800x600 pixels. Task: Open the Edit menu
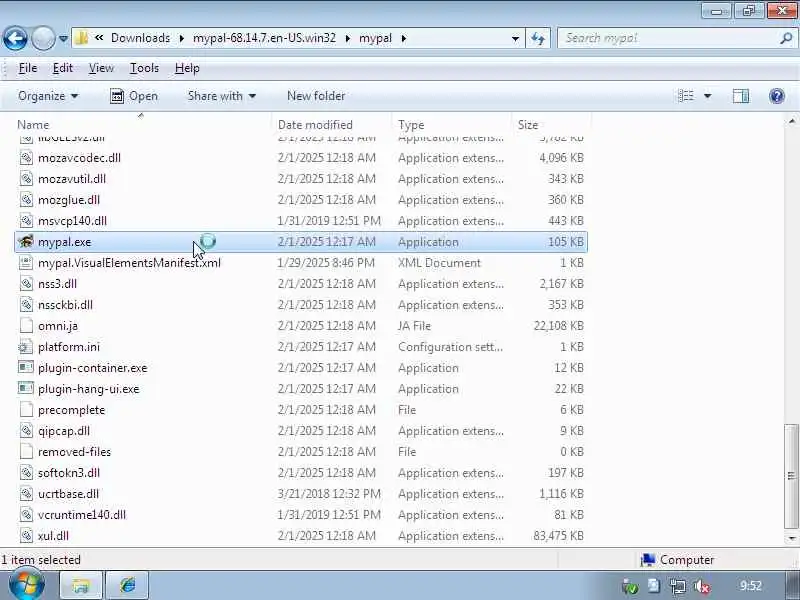tap(63, 68)
